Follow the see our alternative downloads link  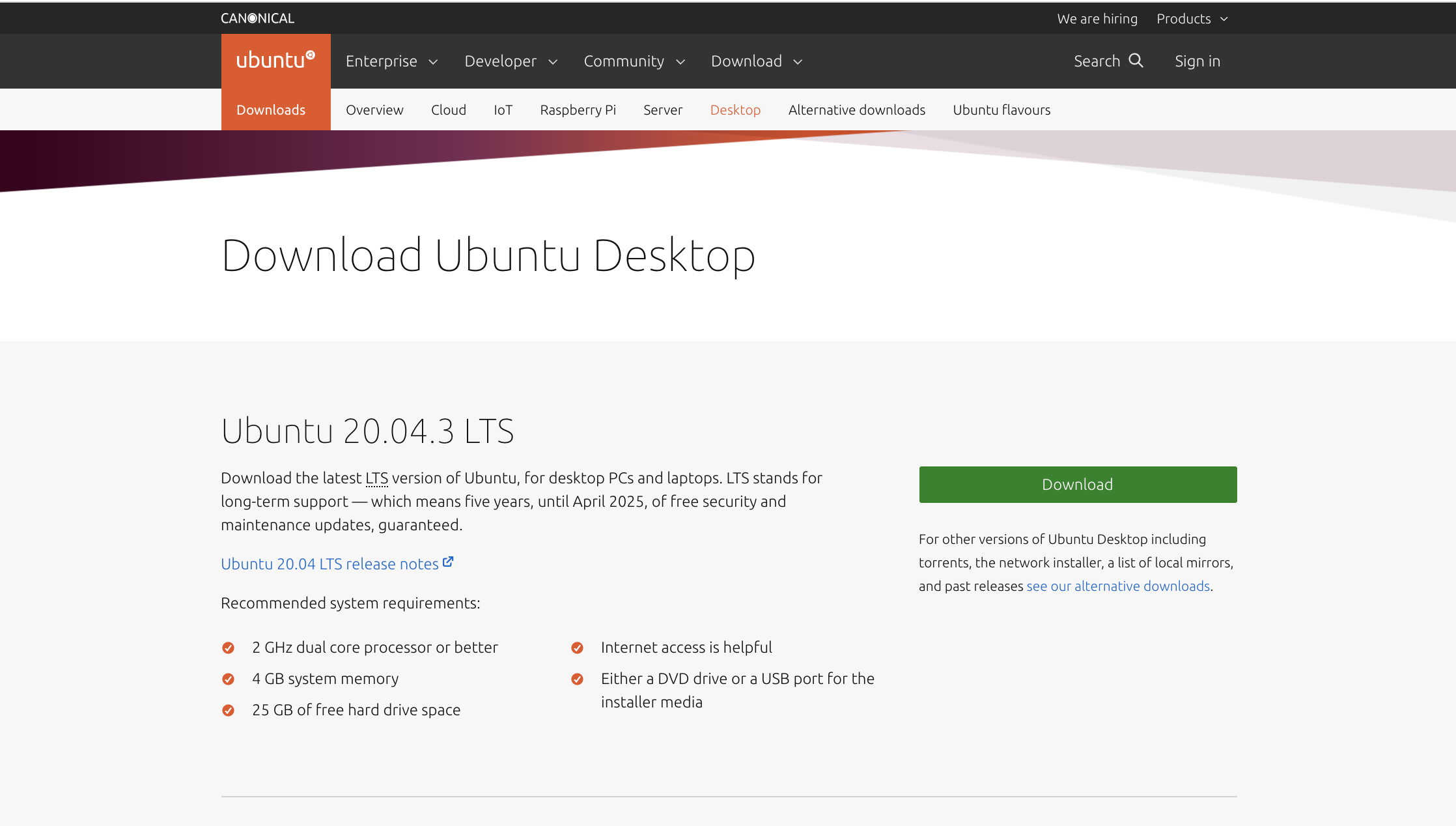click(x=1118, y=586)
